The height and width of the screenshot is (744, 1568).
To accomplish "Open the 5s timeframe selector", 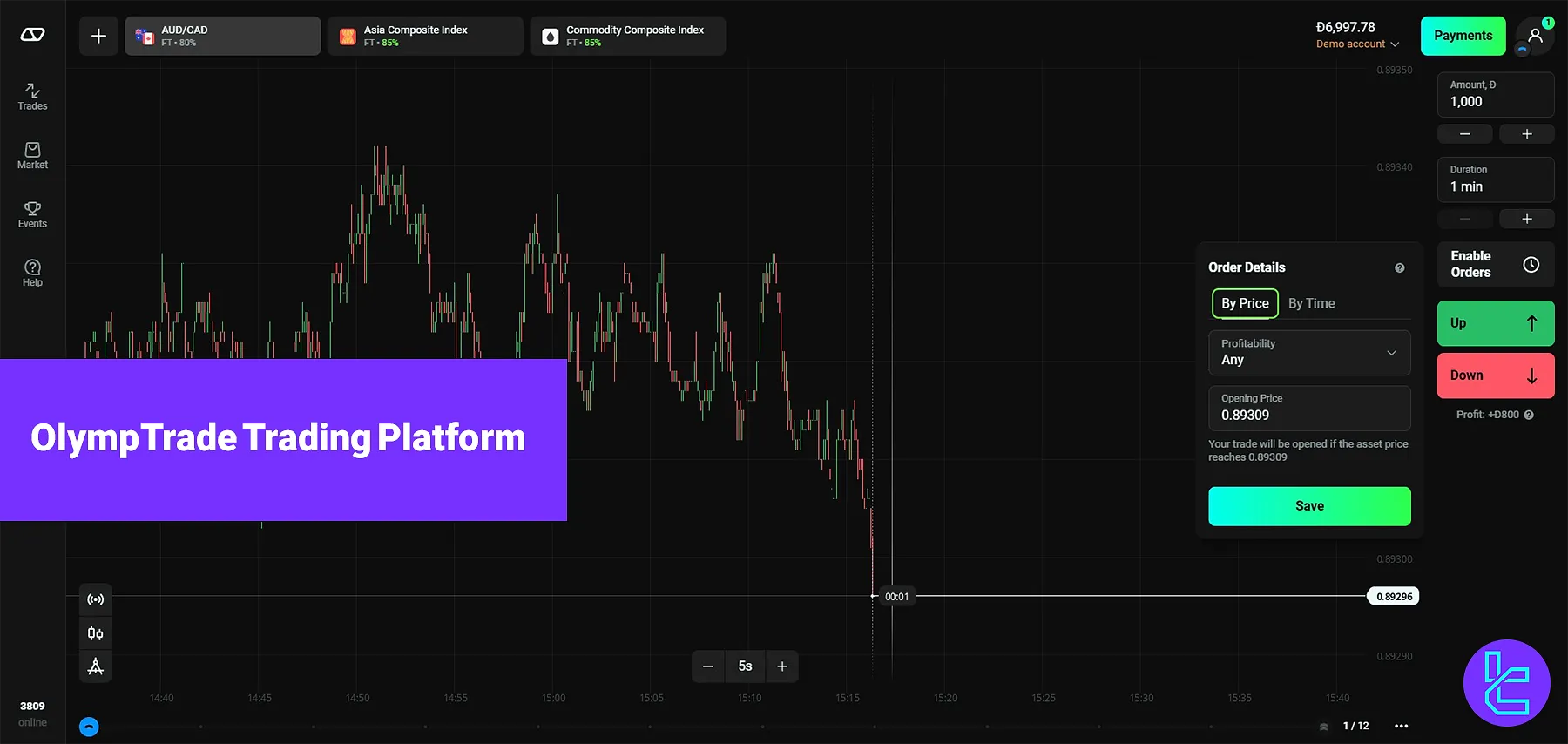I will [745, 666].
